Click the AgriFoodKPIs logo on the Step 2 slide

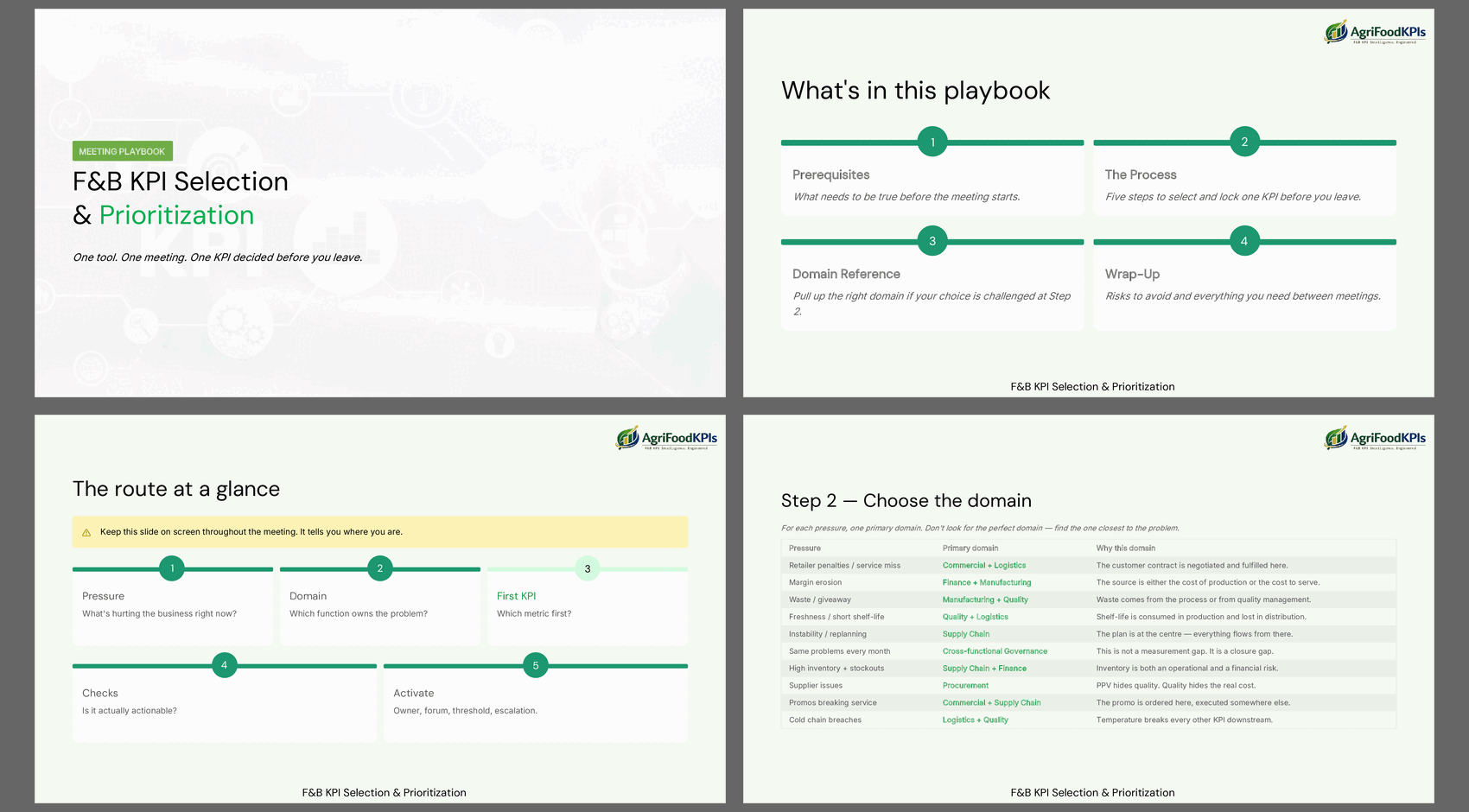[x=1375, y=439]
